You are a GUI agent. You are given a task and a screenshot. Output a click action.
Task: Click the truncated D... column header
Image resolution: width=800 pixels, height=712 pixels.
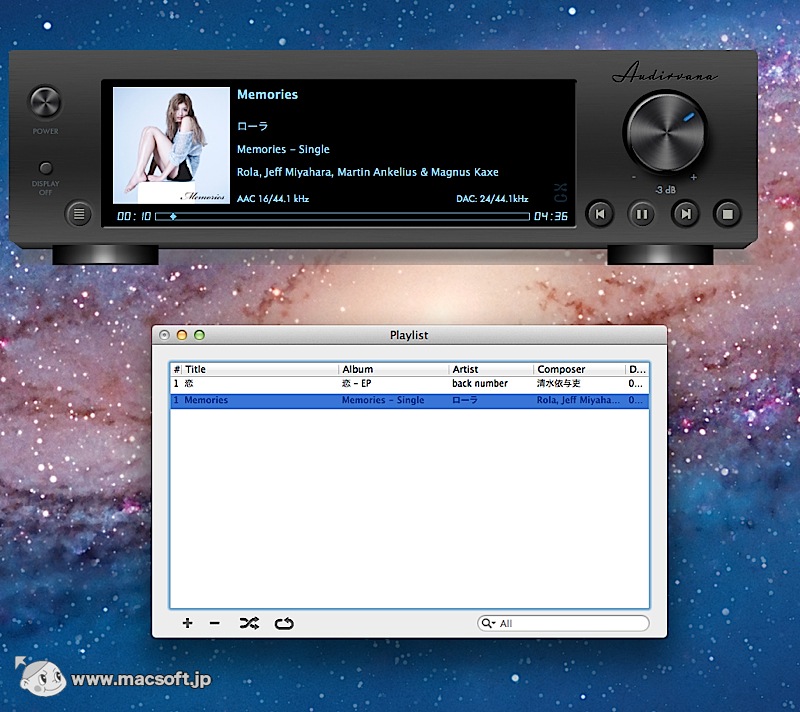point(637,369)
